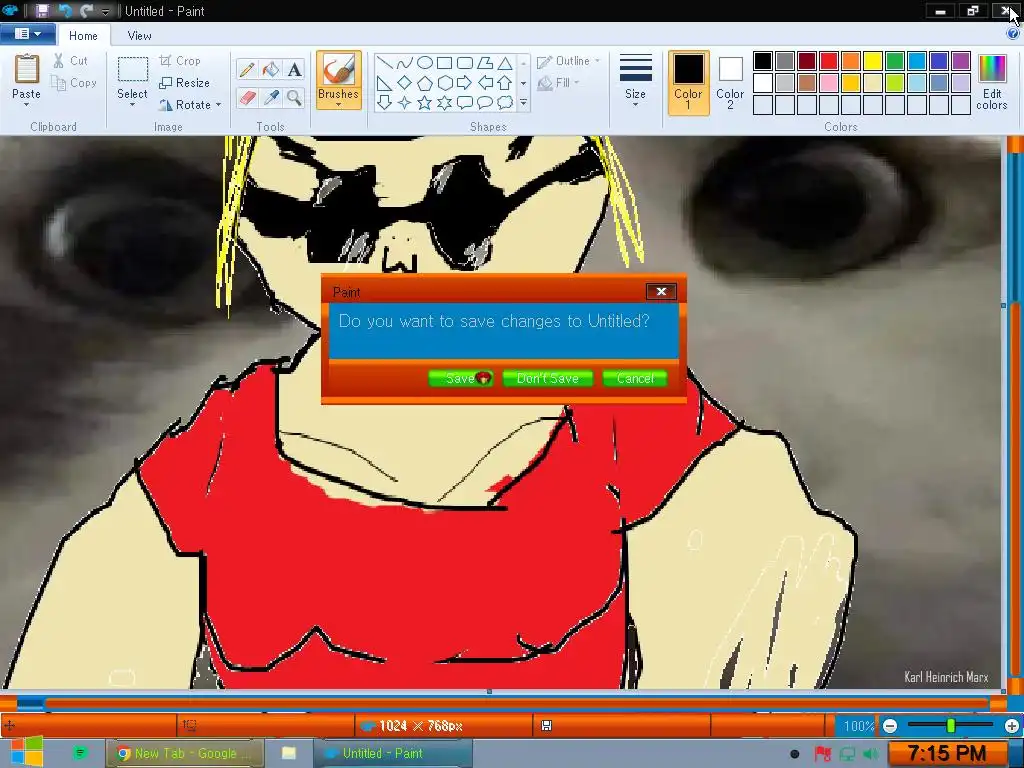Open the Resize option
Viewport: 1024px width, 768px height.
(x=185, y=83)
